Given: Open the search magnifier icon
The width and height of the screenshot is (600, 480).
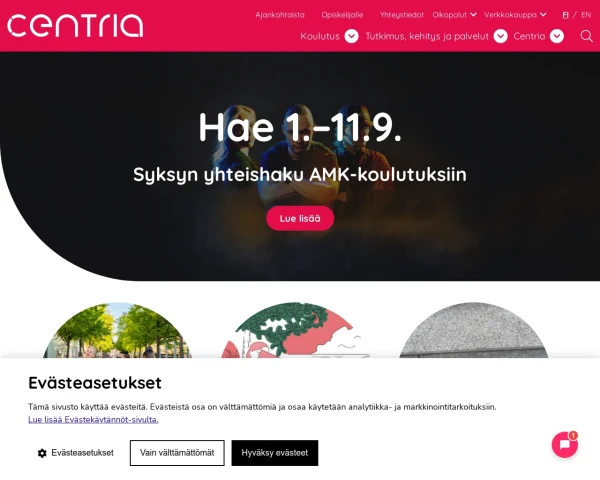Looking at the screenshot, I should [586, 36].
